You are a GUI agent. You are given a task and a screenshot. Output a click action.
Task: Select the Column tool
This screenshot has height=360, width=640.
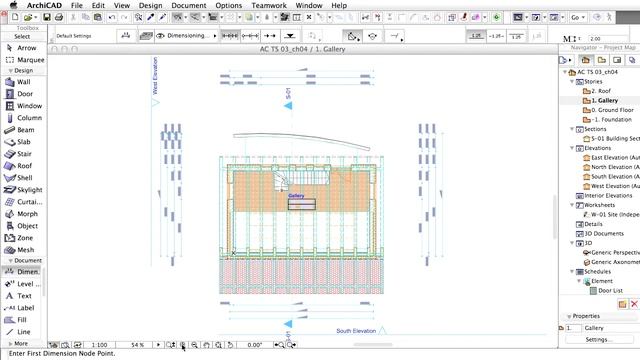tap(24, 118)
